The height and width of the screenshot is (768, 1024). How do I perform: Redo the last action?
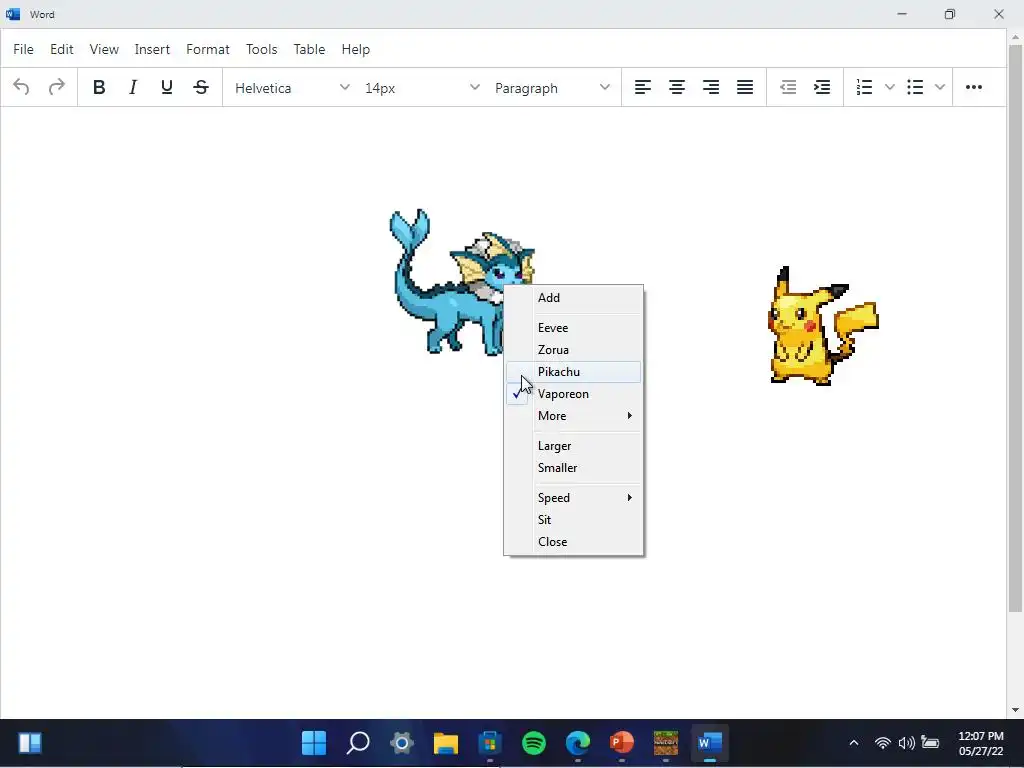coord(57,87)
